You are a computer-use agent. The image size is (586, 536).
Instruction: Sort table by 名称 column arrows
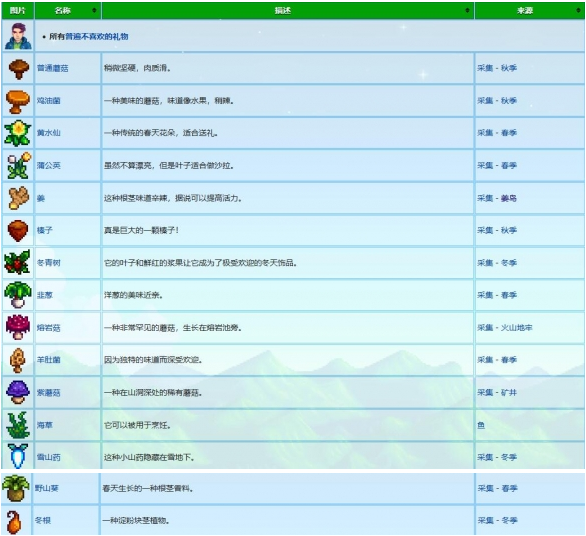[x=94, y=10]
